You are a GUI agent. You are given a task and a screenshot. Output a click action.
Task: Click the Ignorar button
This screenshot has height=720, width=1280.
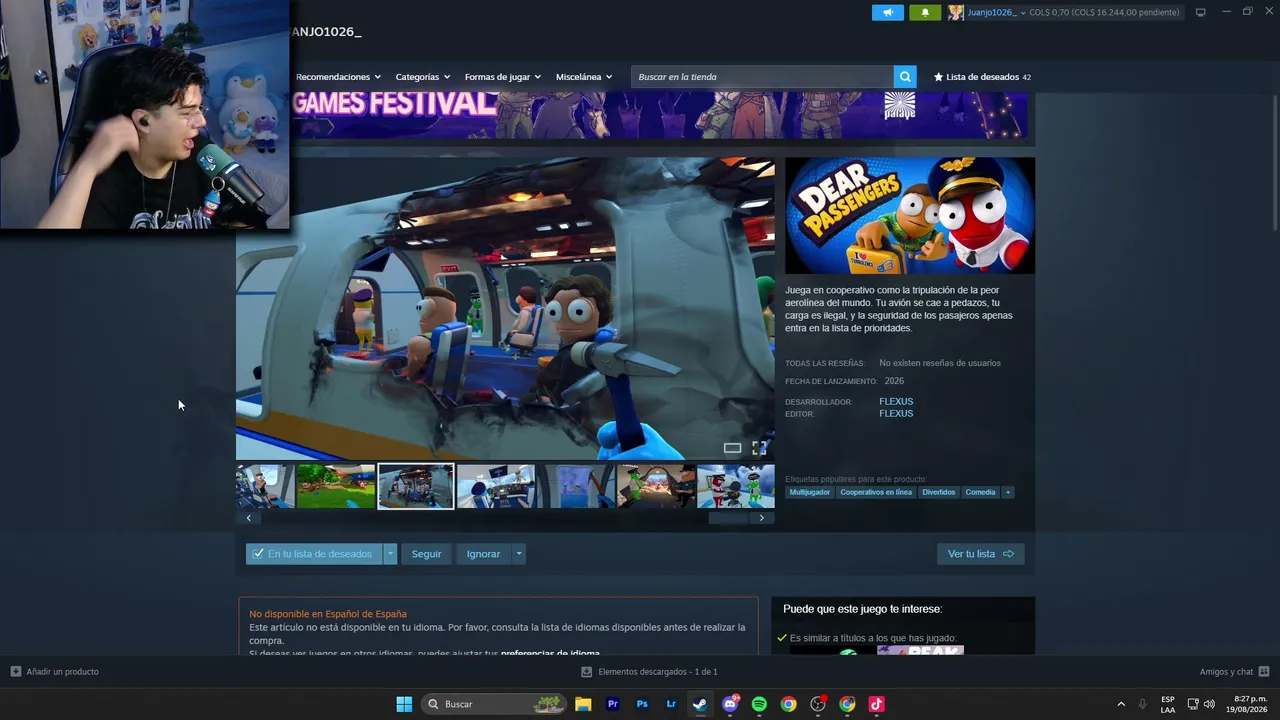pyautogui.click(x=483, y=554)
